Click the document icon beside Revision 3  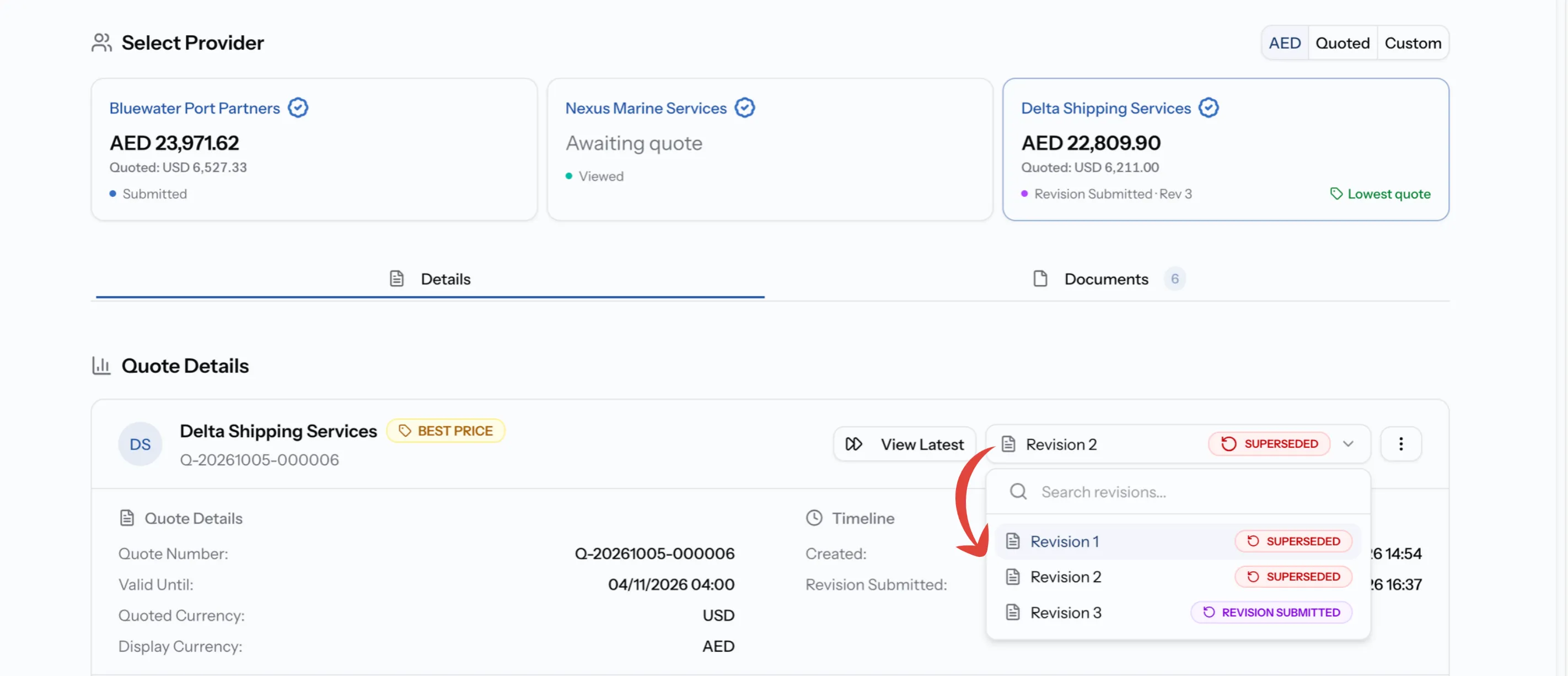pyautogui.click(x=1012, y=612)
